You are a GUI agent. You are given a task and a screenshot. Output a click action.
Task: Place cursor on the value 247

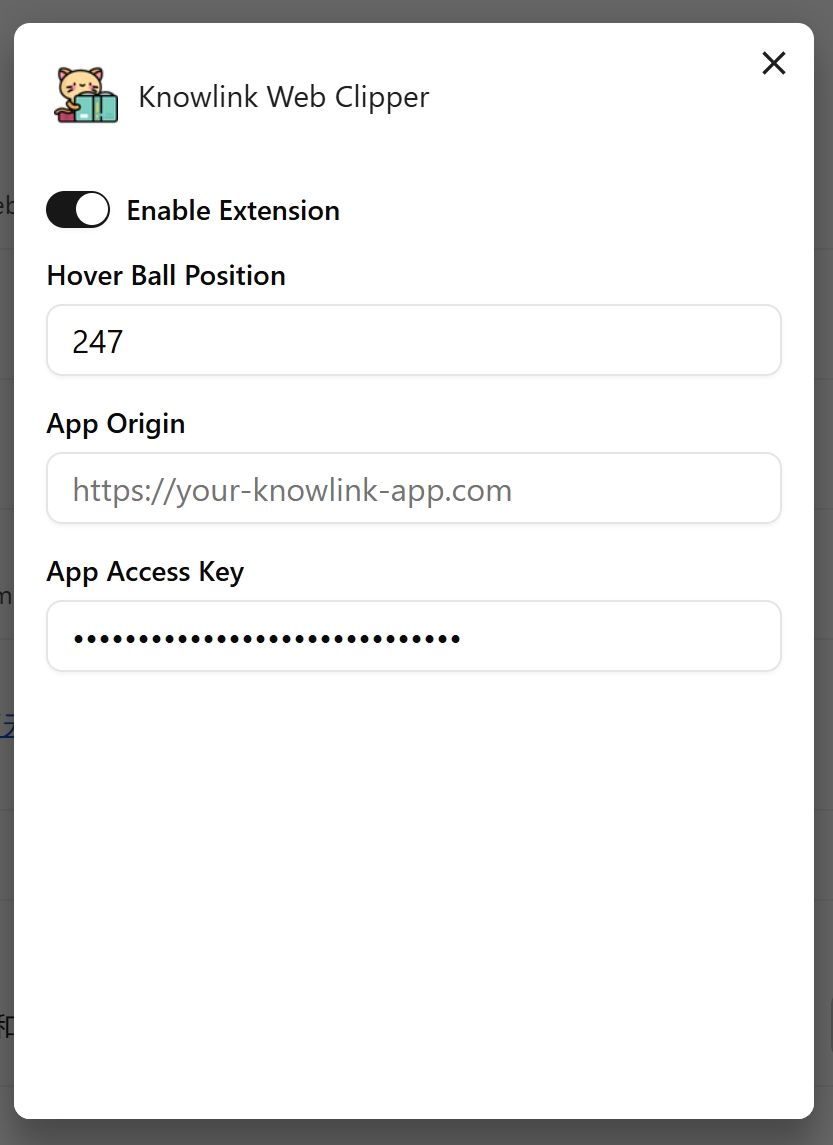click(98, 342)
